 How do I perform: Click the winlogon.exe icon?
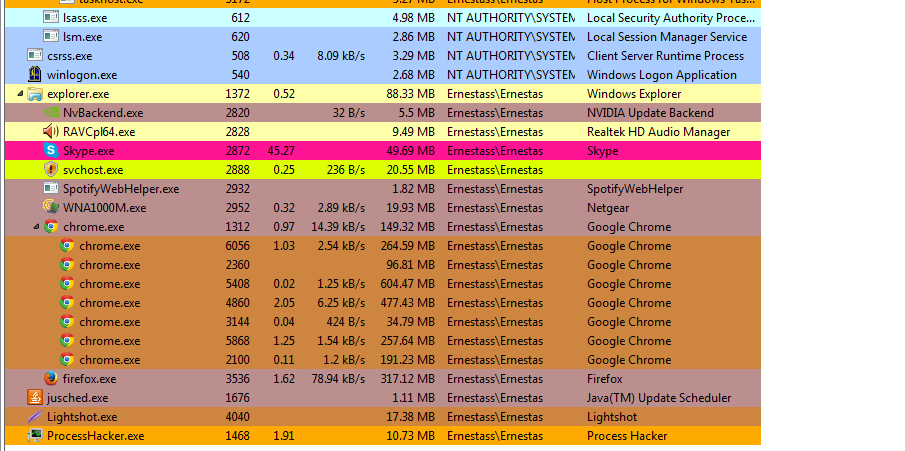tap(35, 74)
